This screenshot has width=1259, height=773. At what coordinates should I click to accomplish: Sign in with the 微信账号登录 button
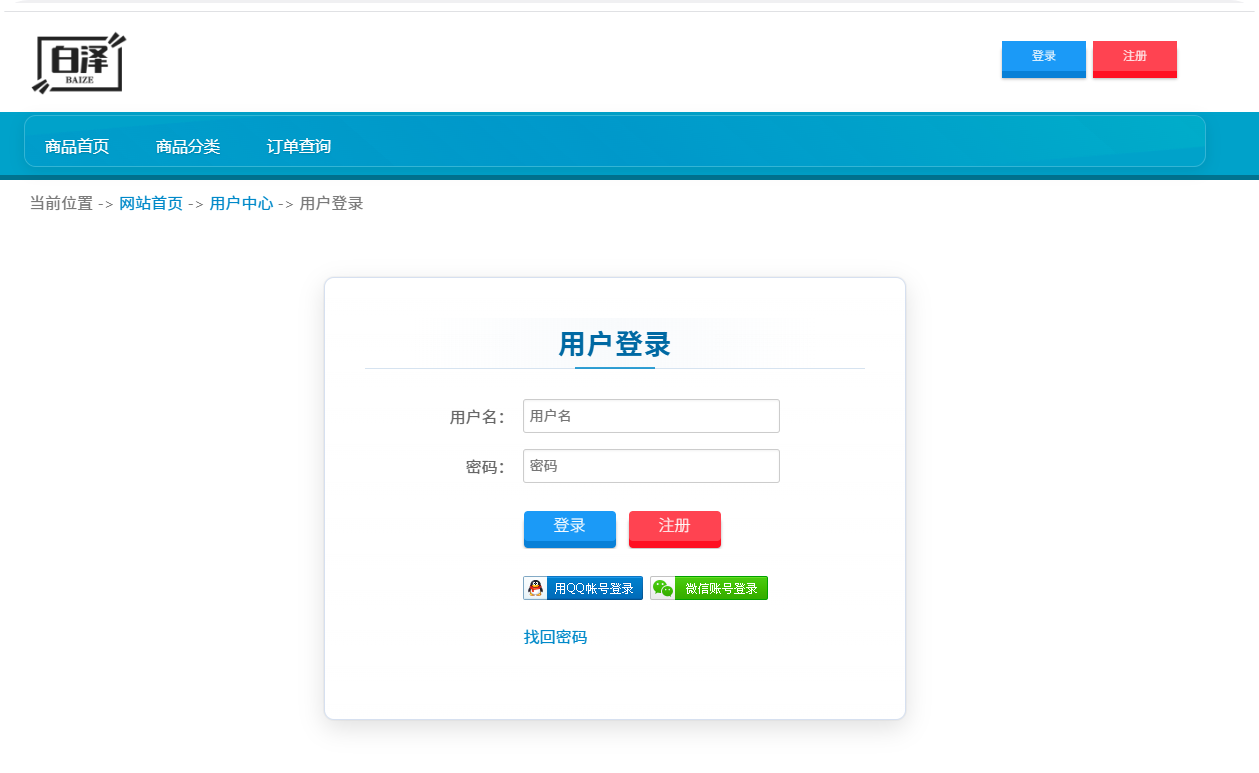[x=709, y=588]
